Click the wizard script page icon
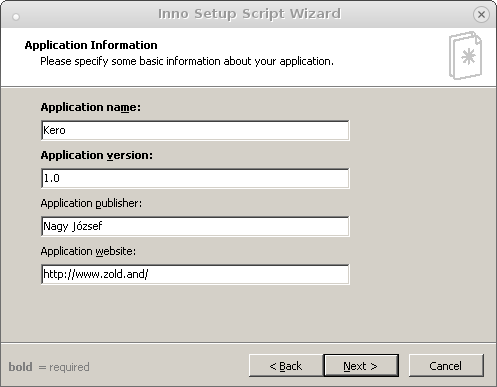This screenshot has height=387, width=497. [x=465, y=55]
